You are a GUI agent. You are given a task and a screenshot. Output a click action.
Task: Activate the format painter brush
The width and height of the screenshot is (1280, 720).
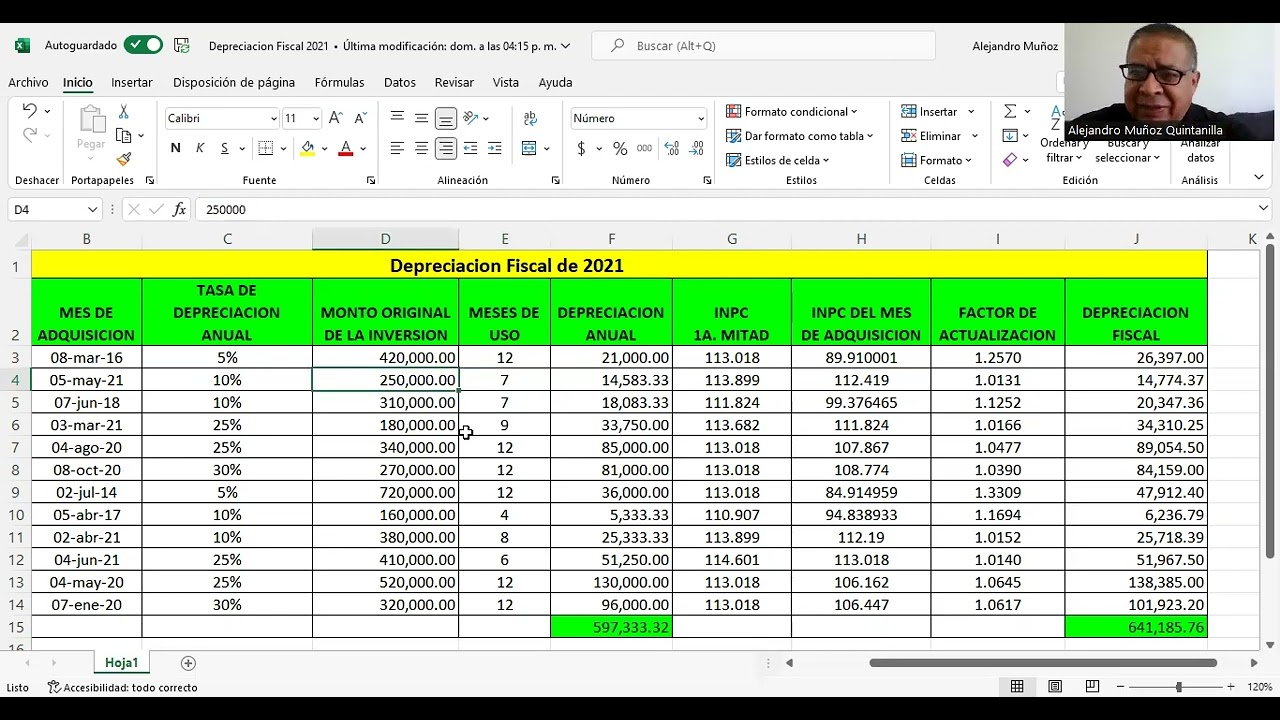click(x=123, y=159)
